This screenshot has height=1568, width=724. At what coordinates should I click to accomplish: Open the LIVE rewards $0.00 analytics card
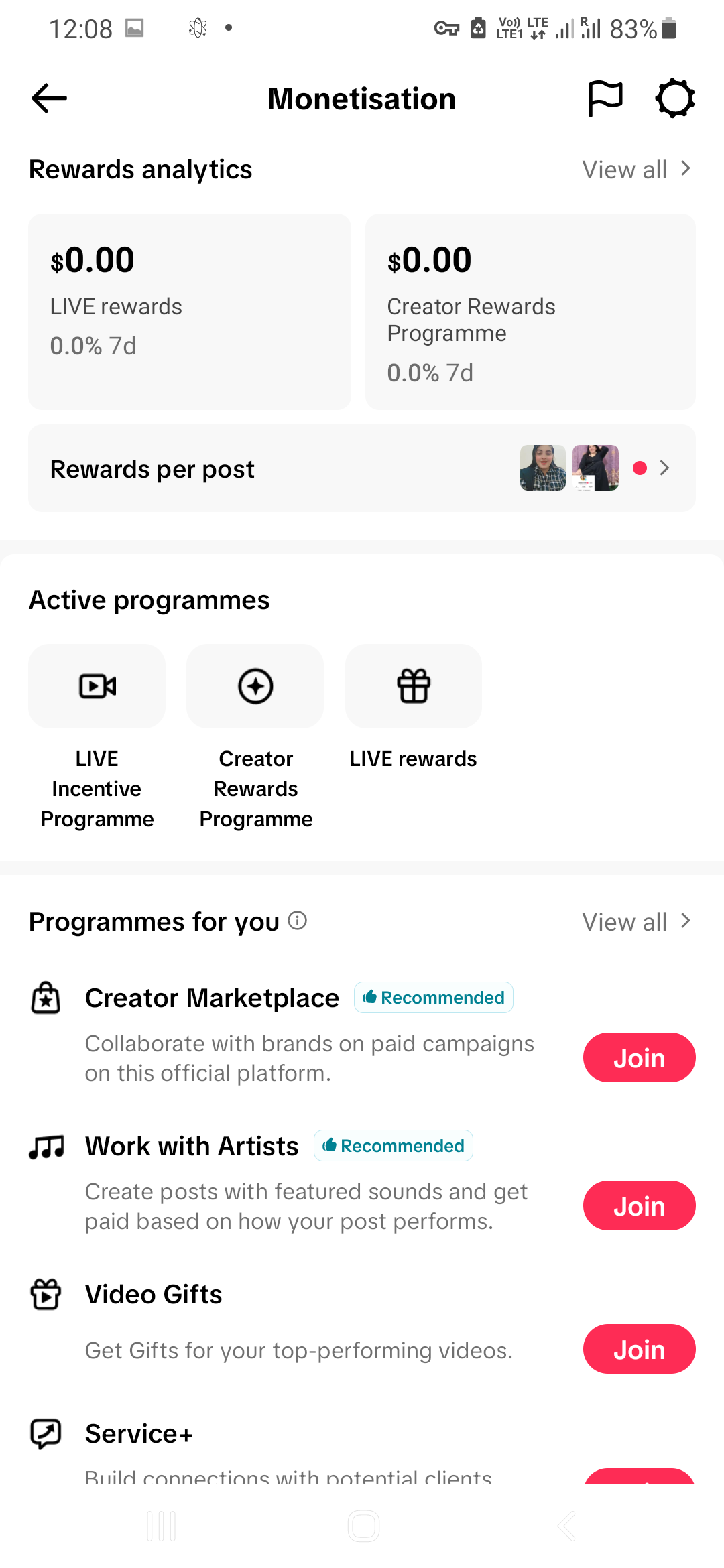click(190, 312)
